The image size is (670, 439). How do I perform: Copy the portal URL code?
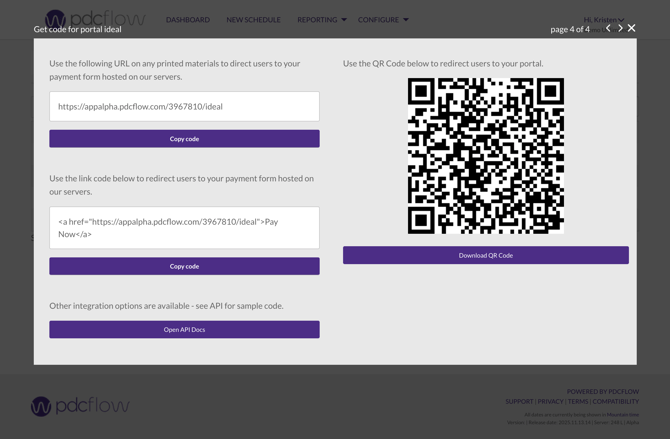pos(184,139)
